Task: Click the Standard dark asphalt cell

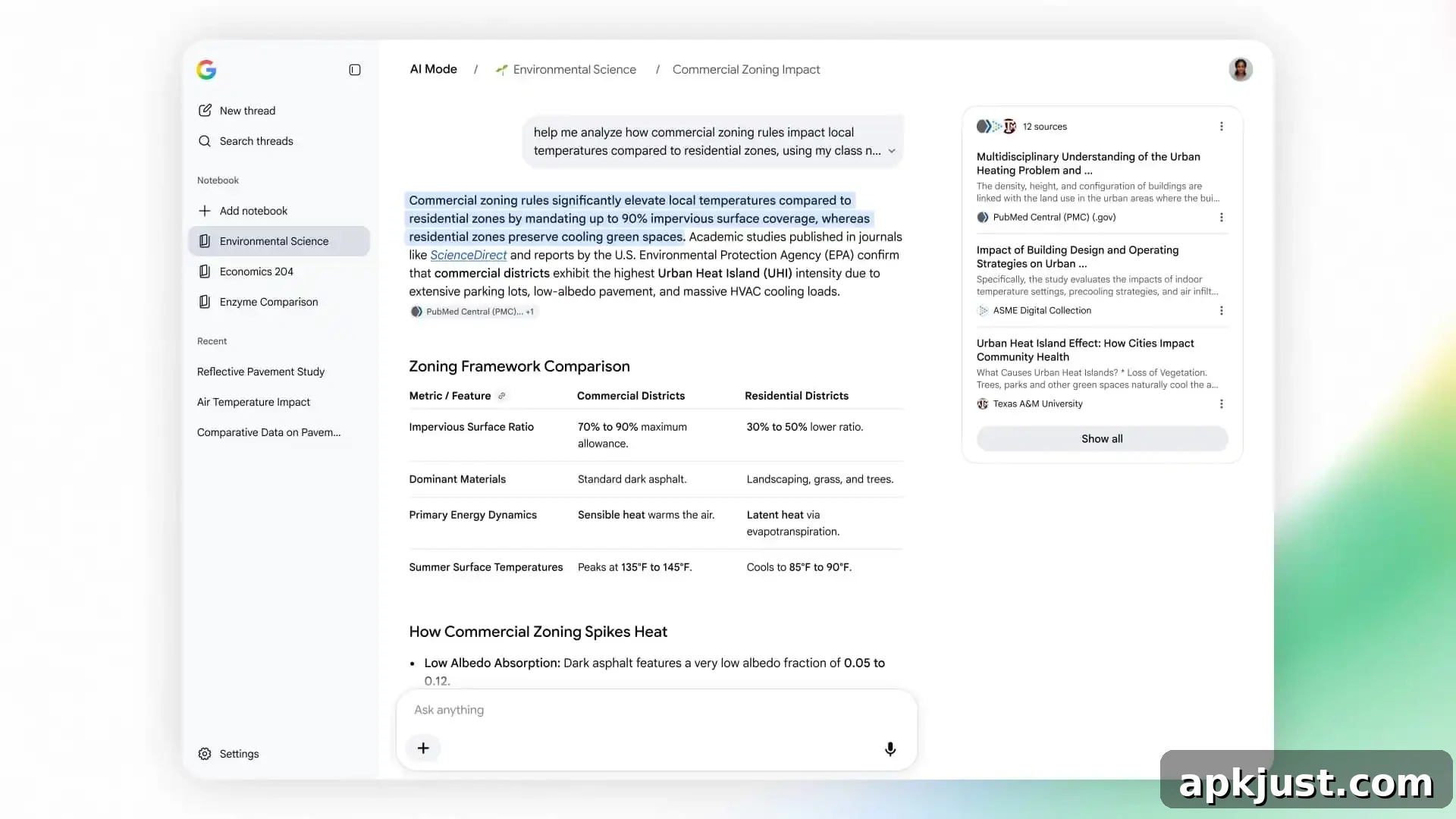Action: 632,479
